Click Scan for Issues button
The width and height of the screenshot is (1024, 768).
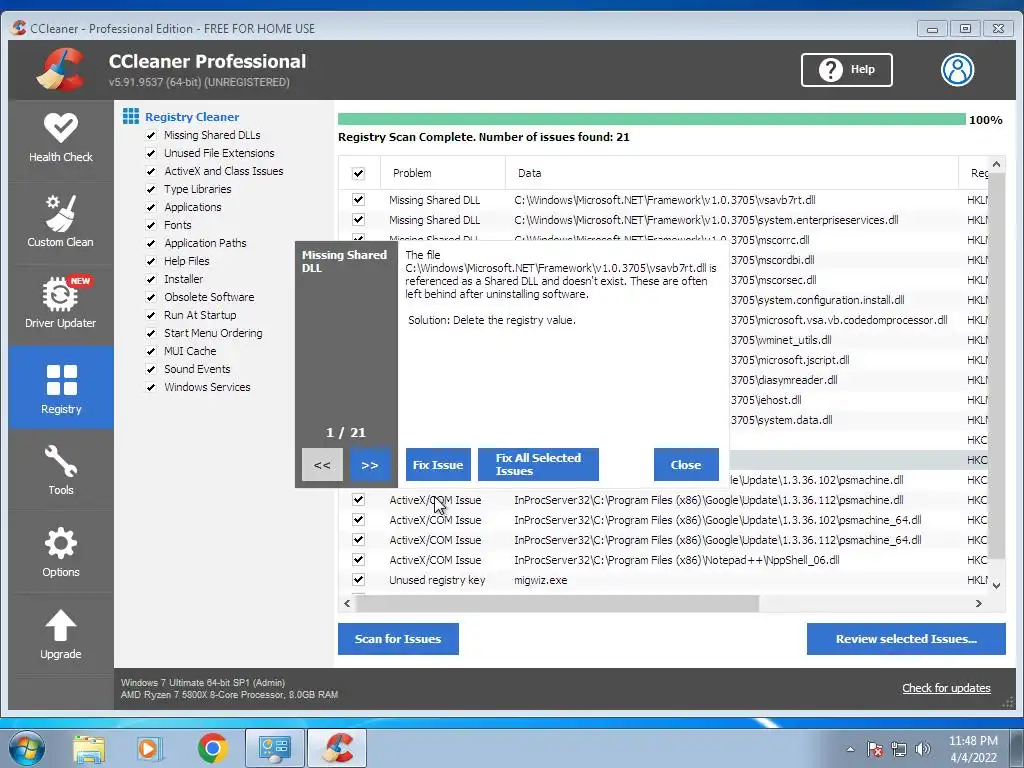[x=398, y=639]
